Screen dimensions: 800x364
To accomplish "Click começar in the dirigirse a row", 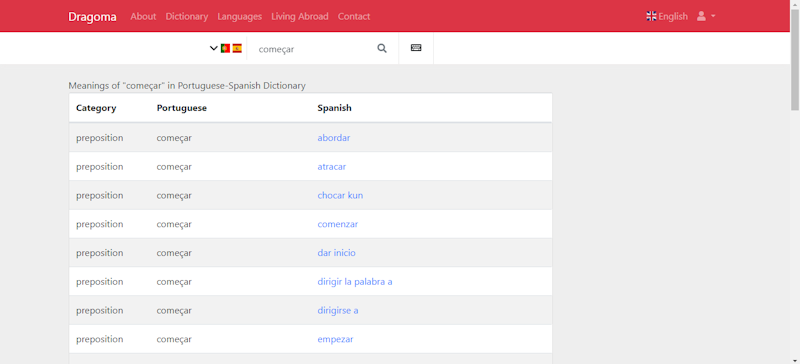I will click(x=174, y=310).
